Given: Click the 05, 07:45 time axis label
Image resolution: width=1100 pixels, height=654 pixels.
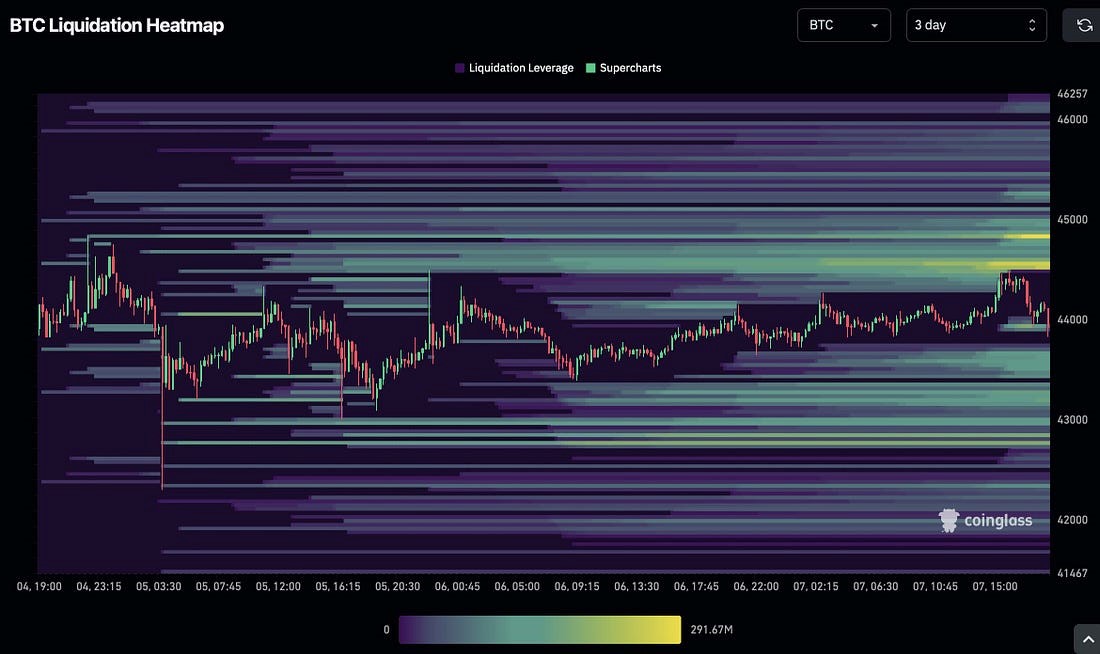Looking at the screenshot, I should coord(218,587).
